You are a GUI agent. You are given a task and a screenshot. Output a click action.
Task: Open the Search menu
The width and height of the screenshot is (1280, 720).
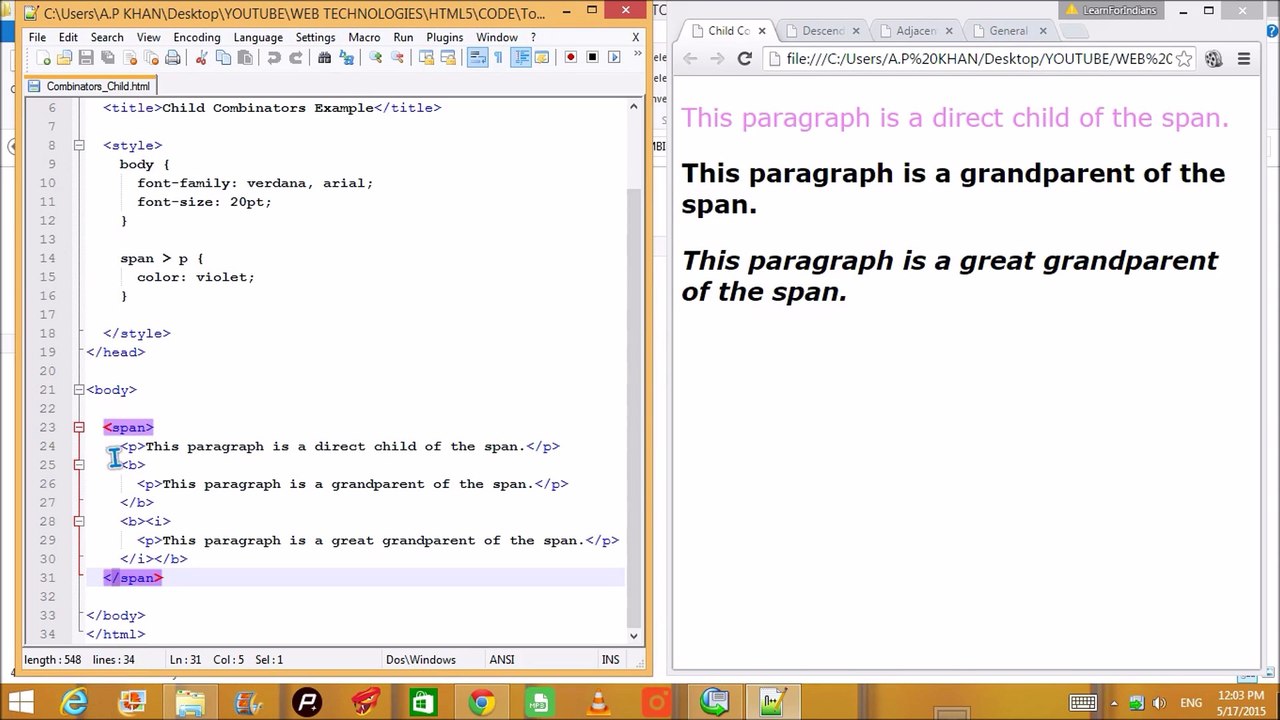point(107,37)
